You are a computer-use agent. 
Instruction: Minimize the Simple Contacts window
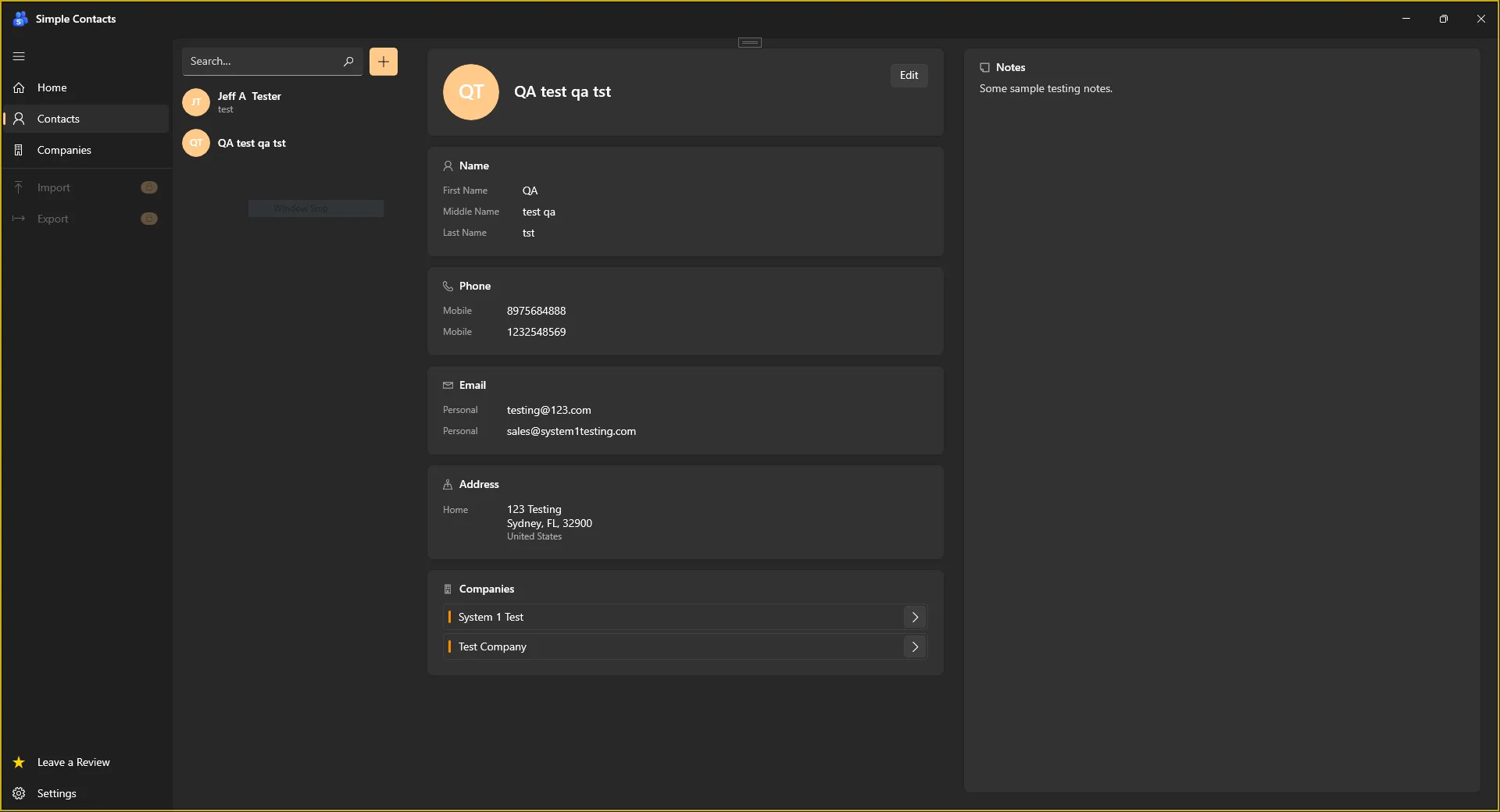pos(1406,19)
